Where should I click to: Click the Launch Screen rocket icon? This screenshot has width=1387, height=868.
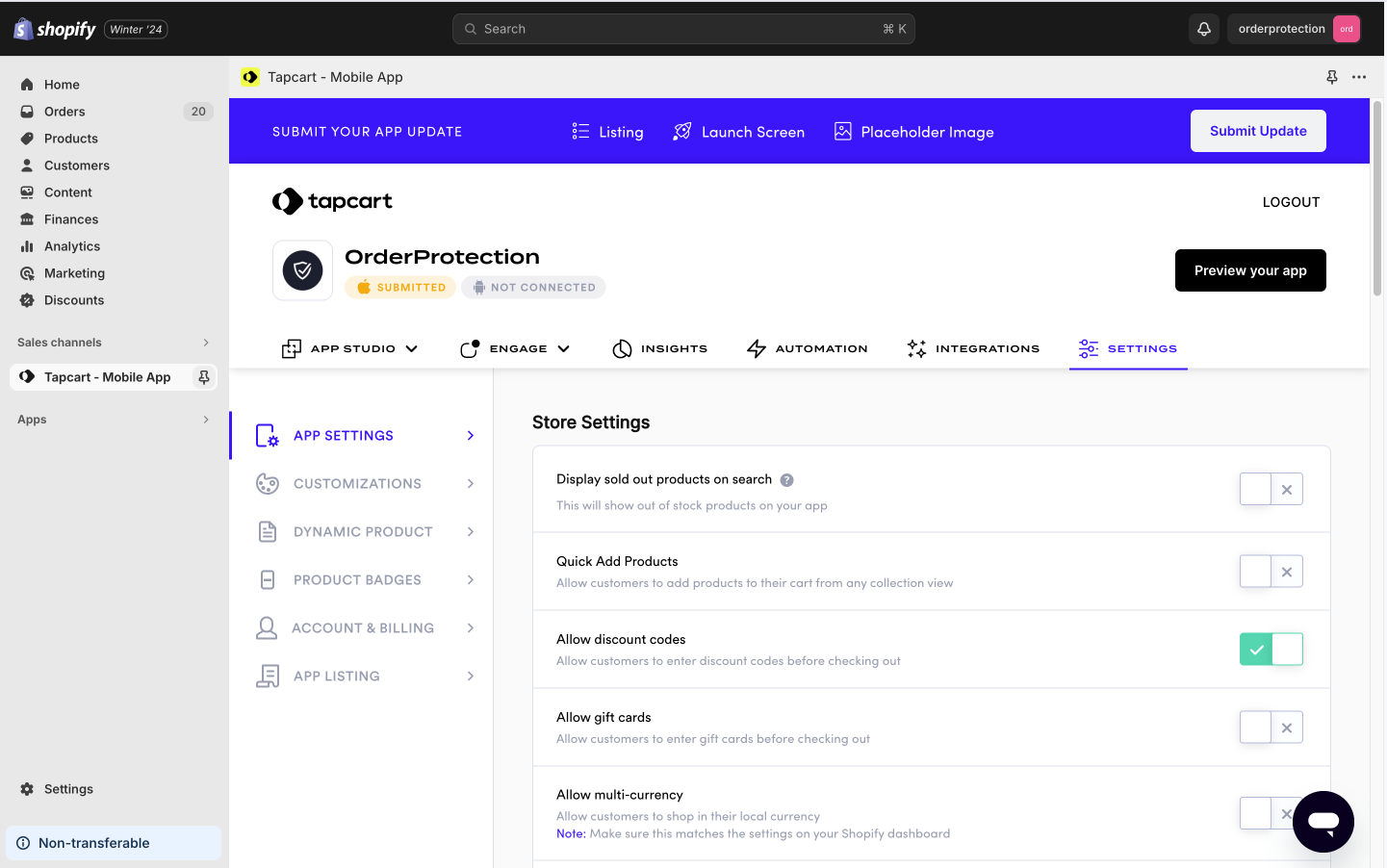tap(682, 131)
